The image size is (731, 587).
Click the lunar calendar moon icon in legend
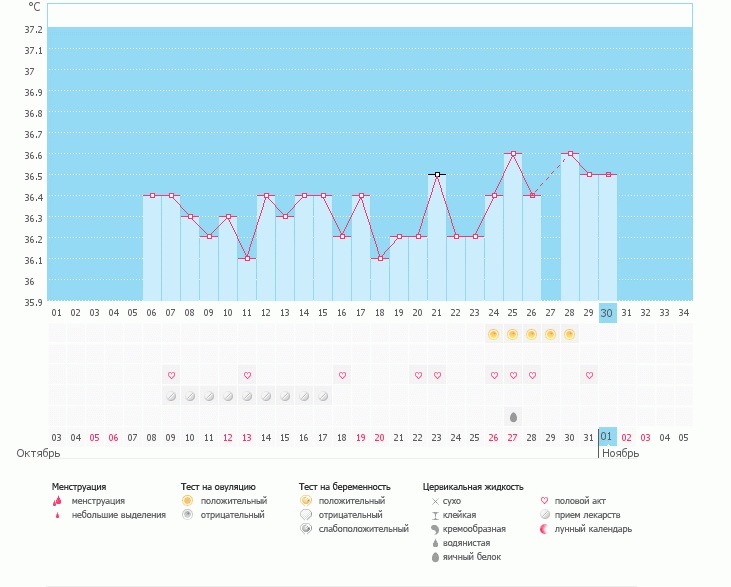pos(544,529)
